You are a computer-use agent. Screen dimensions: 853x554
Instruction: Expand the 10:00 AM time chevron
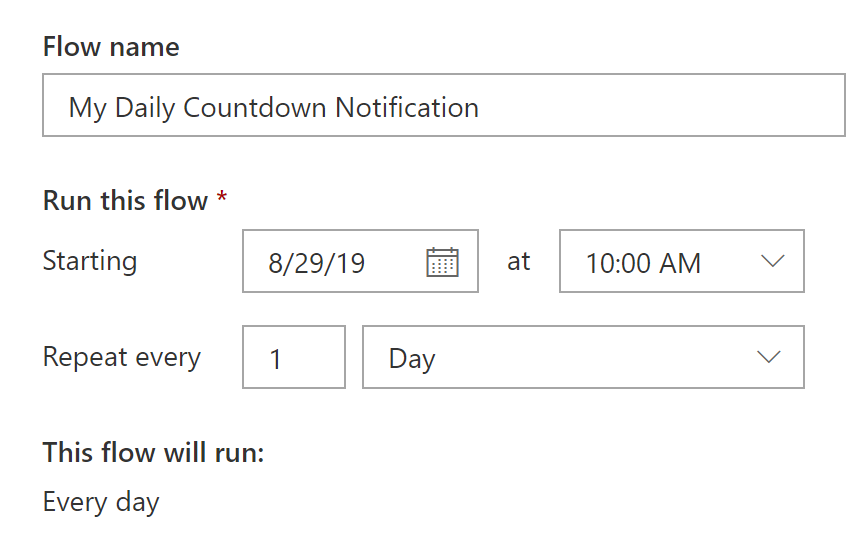point(772,262)
